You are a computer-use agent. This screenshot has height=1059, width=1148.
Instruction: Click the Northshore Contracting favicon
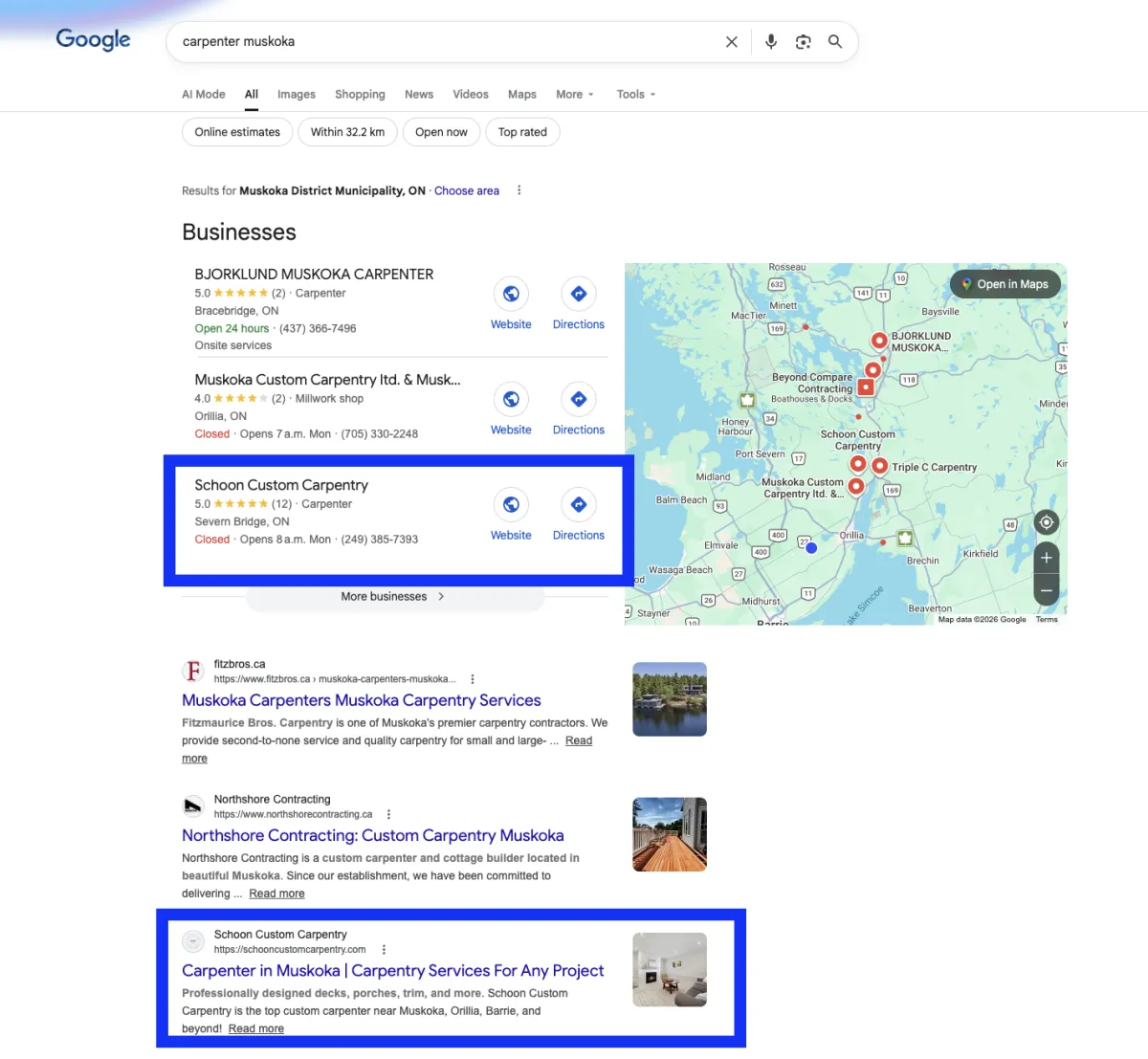pos(193,805)
